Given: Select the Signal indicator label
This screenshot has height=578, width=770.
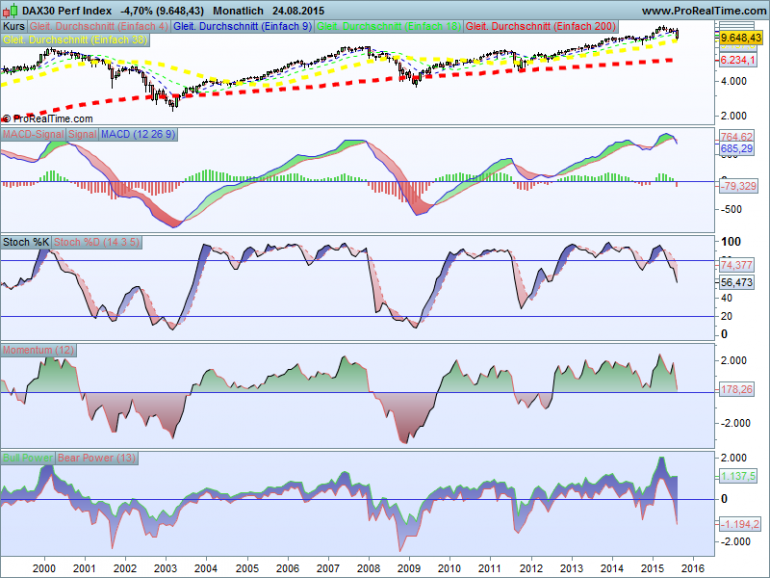Looking at the screenshot, I should [82, 135].
